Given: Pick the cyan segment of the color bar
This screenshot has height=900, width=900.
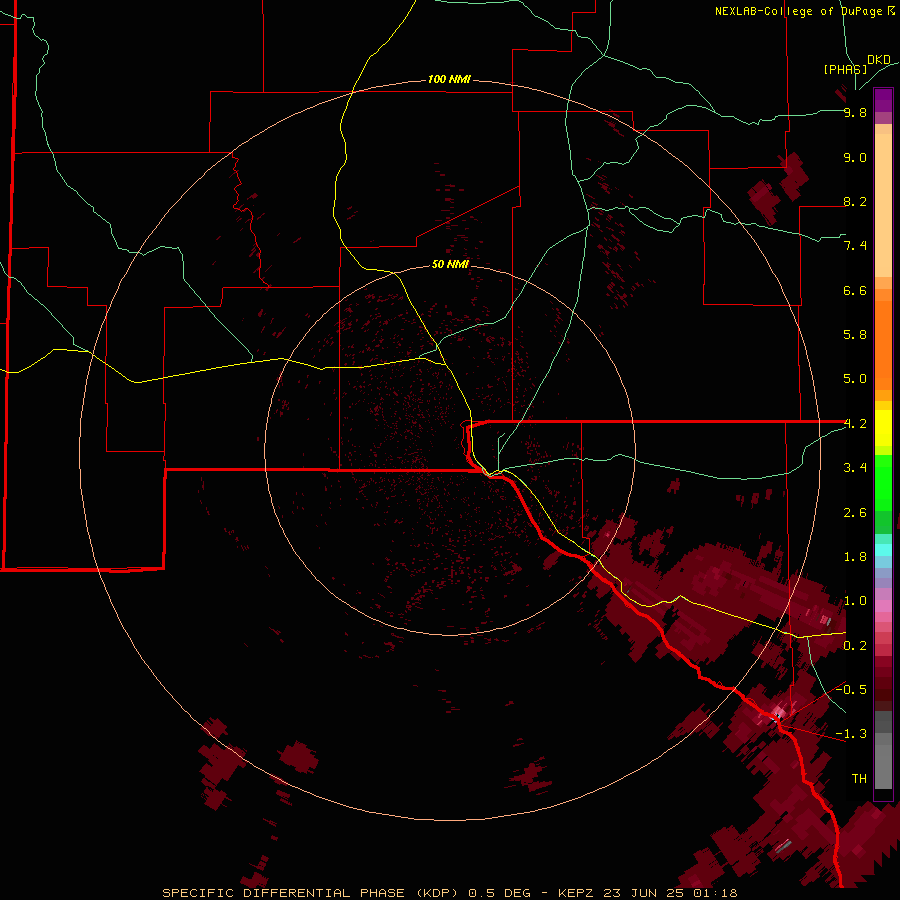Looking at the screenshot, I should 883,550.
